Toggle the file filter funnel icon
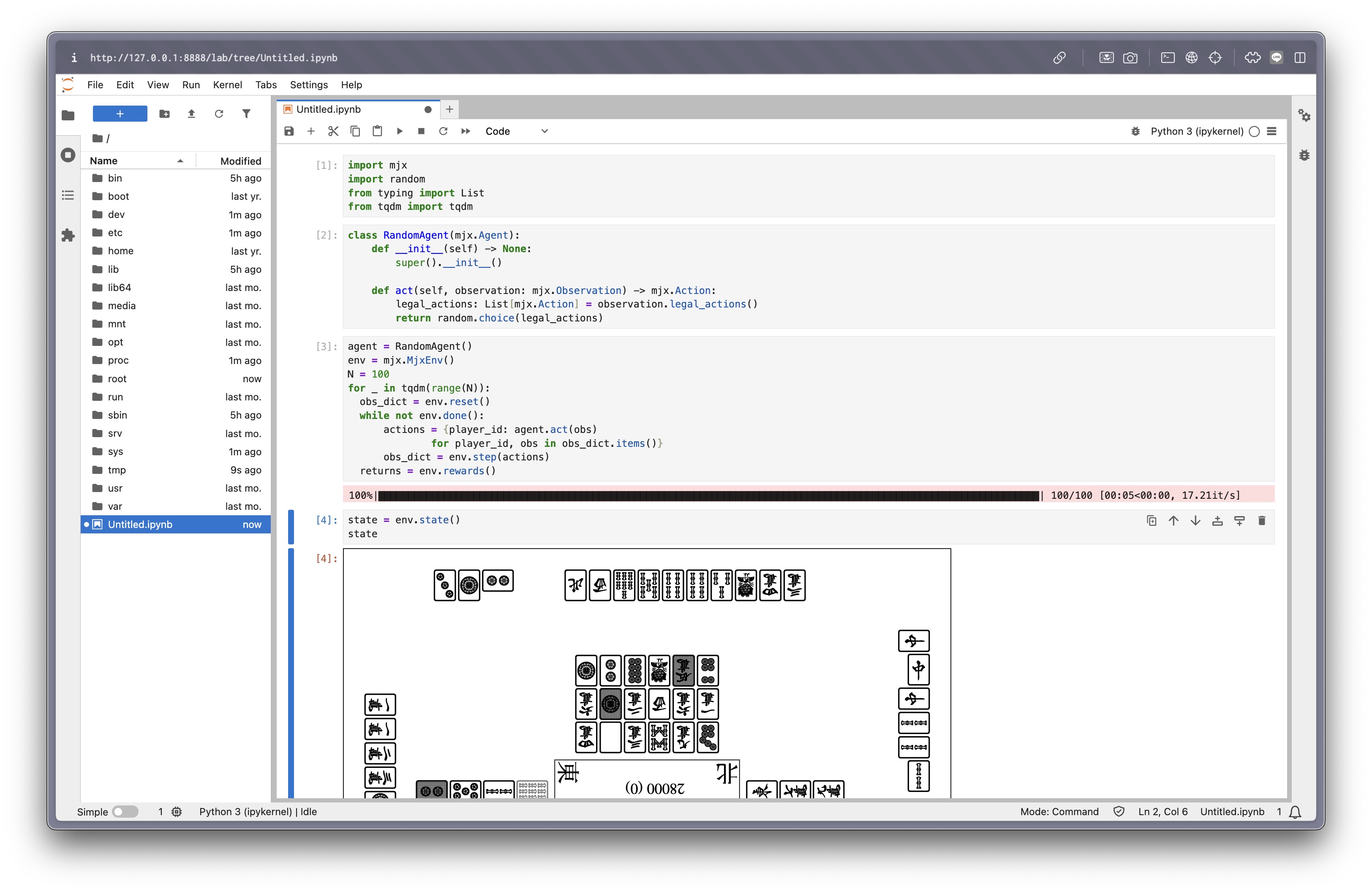Screen dimensions: 1372x892 pyautogui.click(x=246, y=114)
